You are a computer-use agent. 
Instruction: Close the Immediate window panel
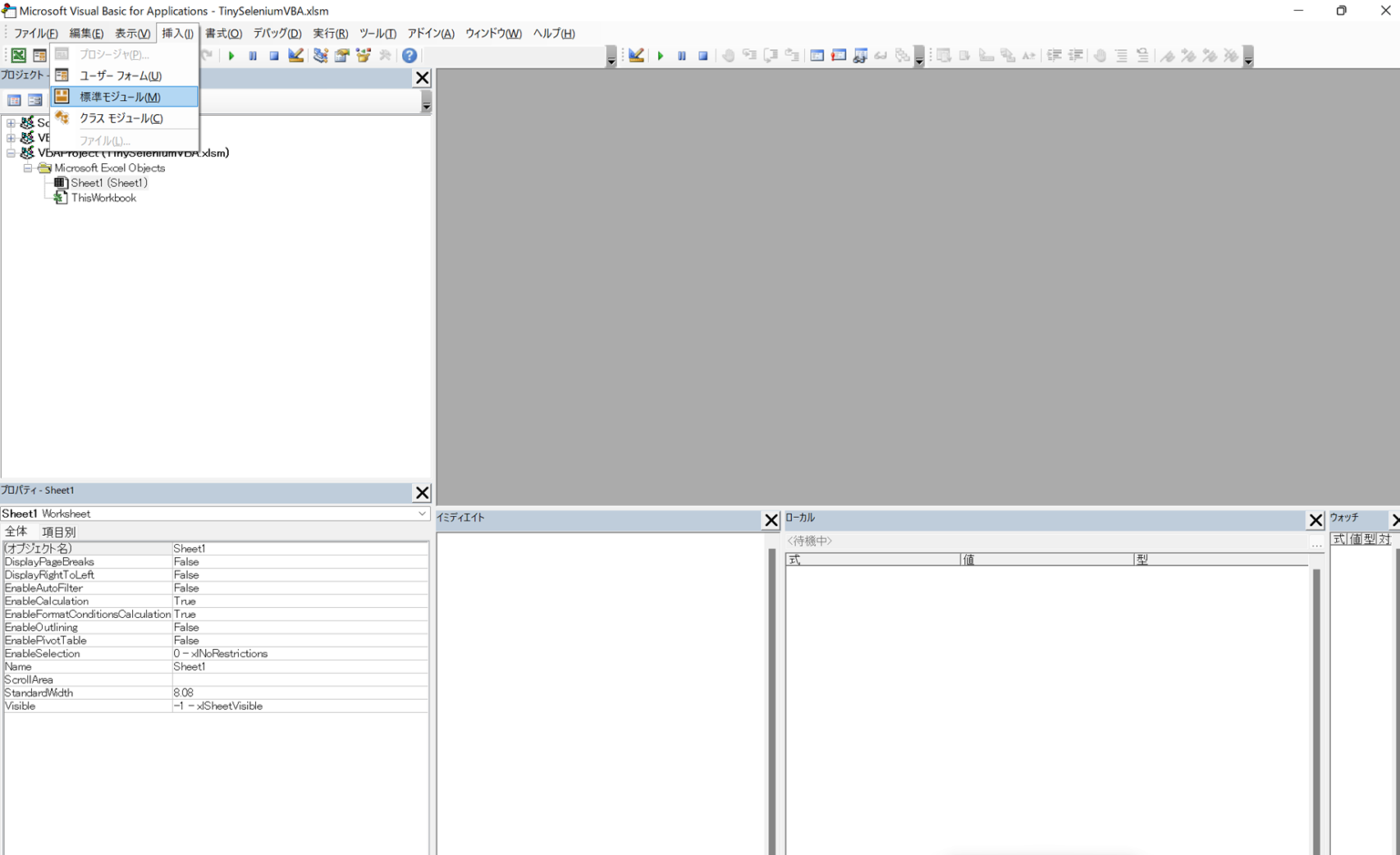pos(771,520)
